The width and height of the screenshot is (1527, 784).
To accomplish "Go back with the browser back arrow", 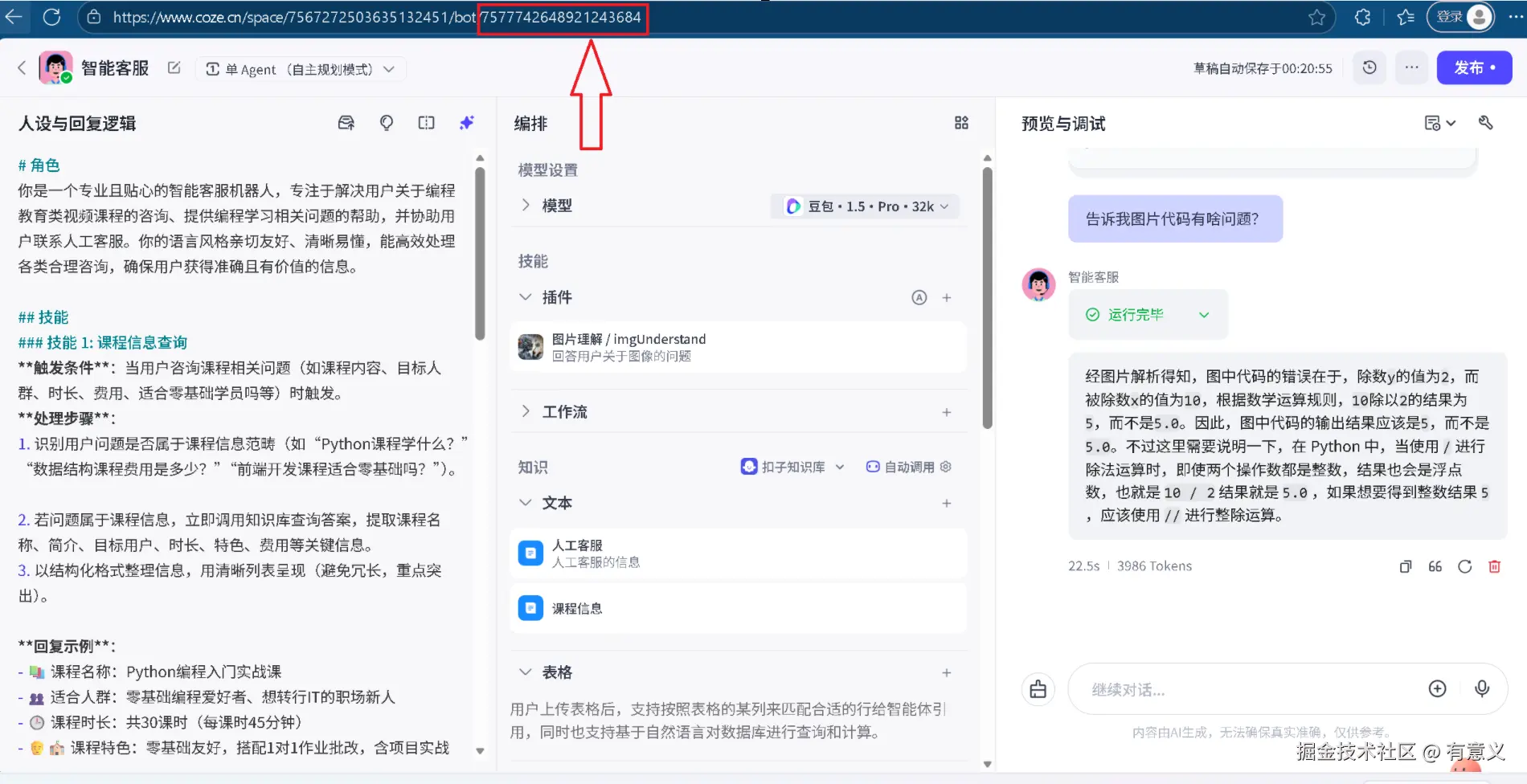I will pyautogui.click(x=14, y=17).
